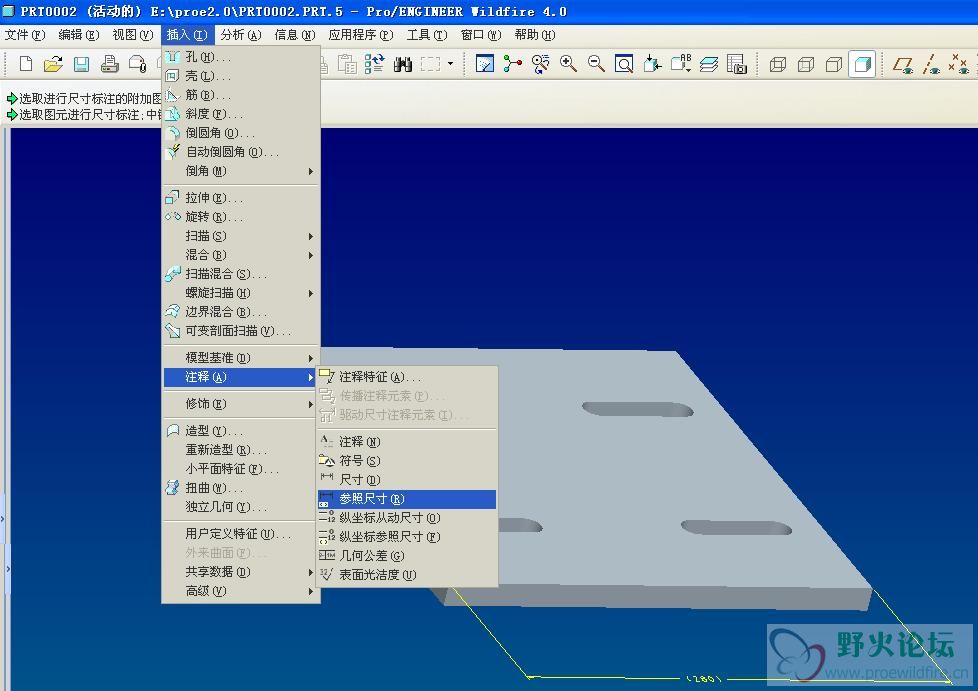Select 表面光洁度(U) surface finish
Screen dimensions: 978x691
(407, 575)
